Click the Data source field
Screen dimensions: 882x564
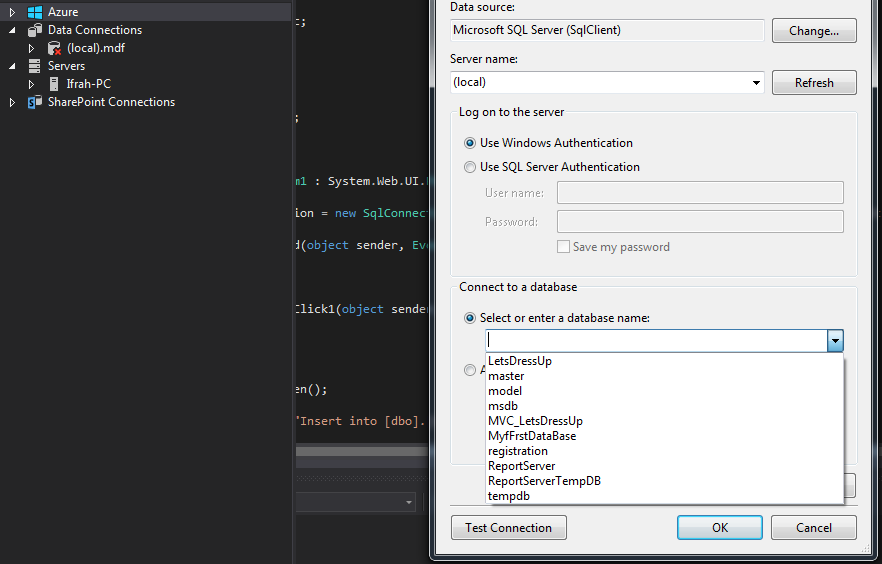(x=607, y=30)
